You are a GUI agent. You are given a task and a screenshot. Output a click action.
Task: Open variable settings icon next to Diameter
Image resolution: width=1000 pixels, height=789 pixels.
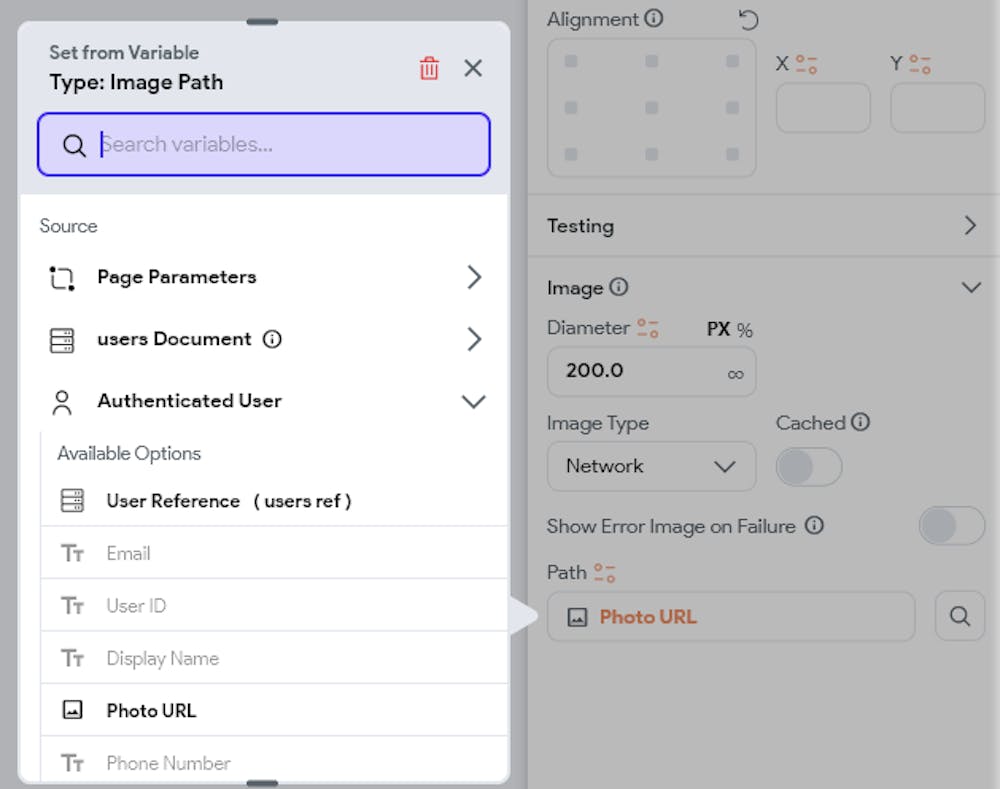click(x=647, y=328)
